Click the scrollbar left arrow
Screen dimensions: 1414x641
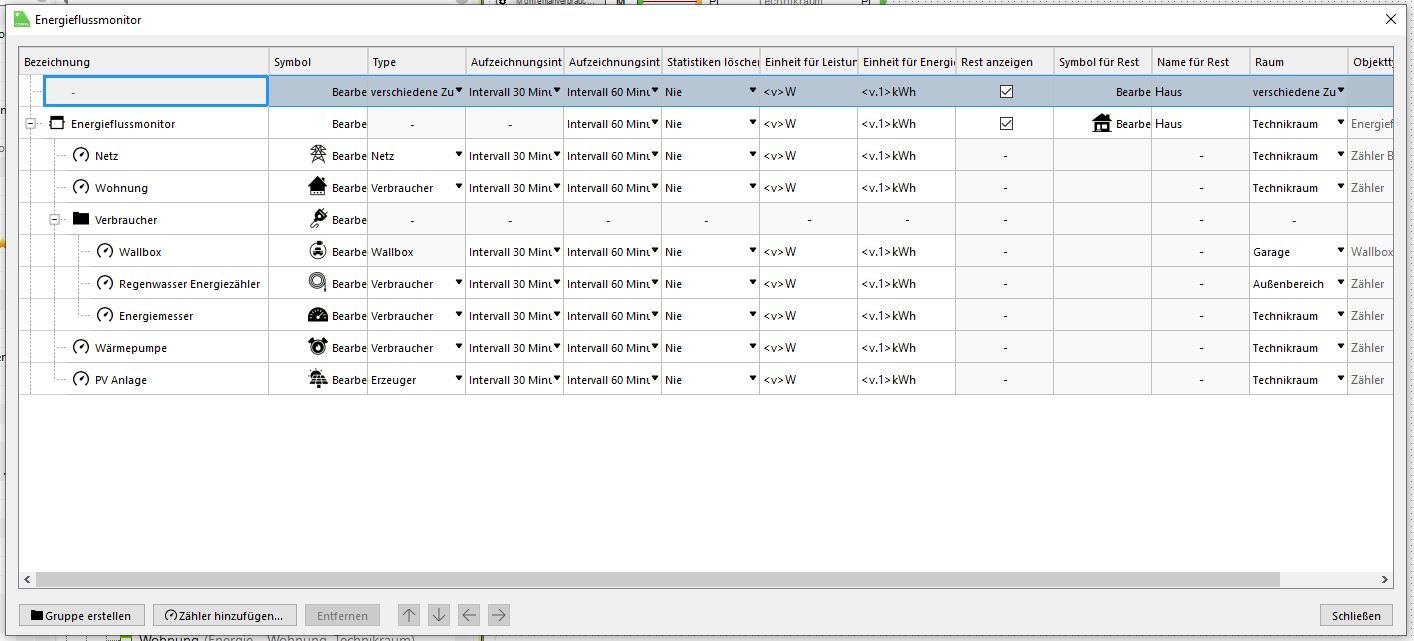click(x=28, y=579)
